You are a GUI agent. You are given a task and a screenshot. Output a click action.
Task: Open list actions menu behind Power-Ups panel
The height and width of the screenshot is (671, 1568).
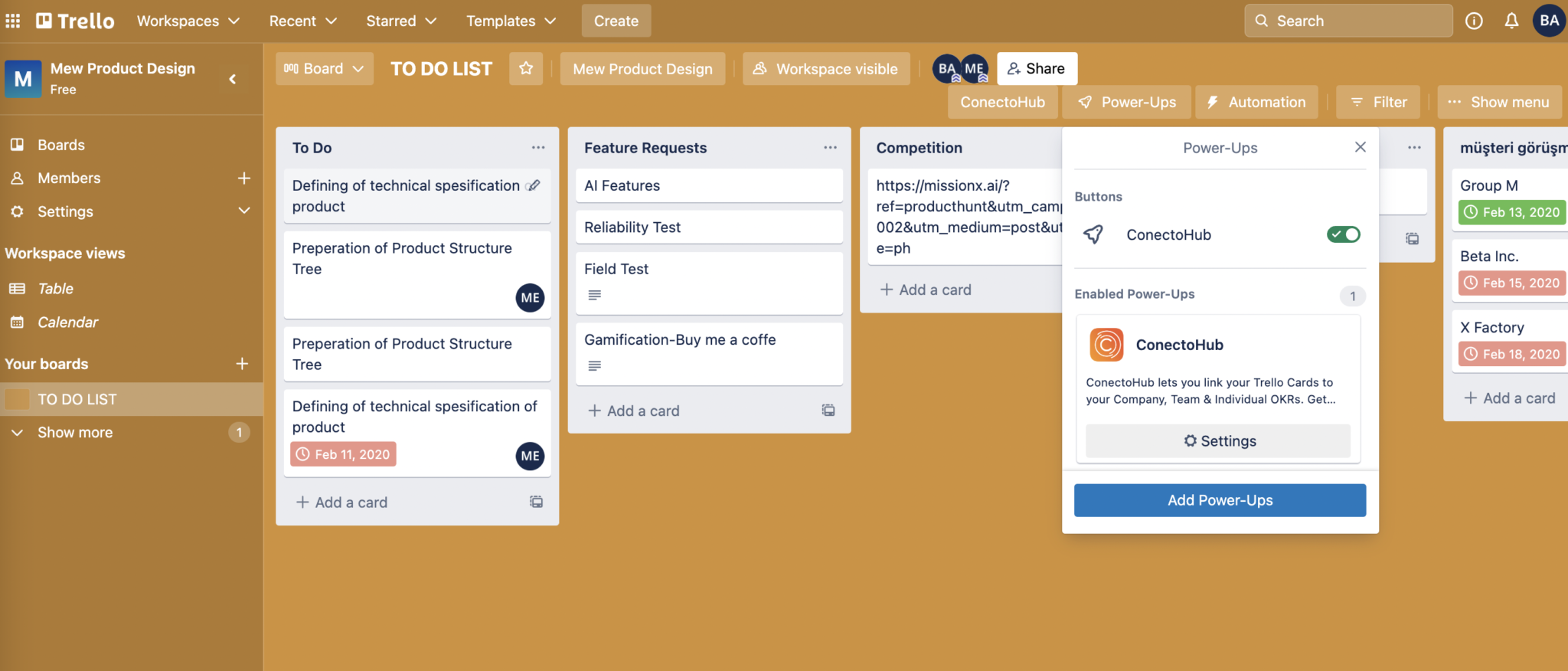point(1414,147)
